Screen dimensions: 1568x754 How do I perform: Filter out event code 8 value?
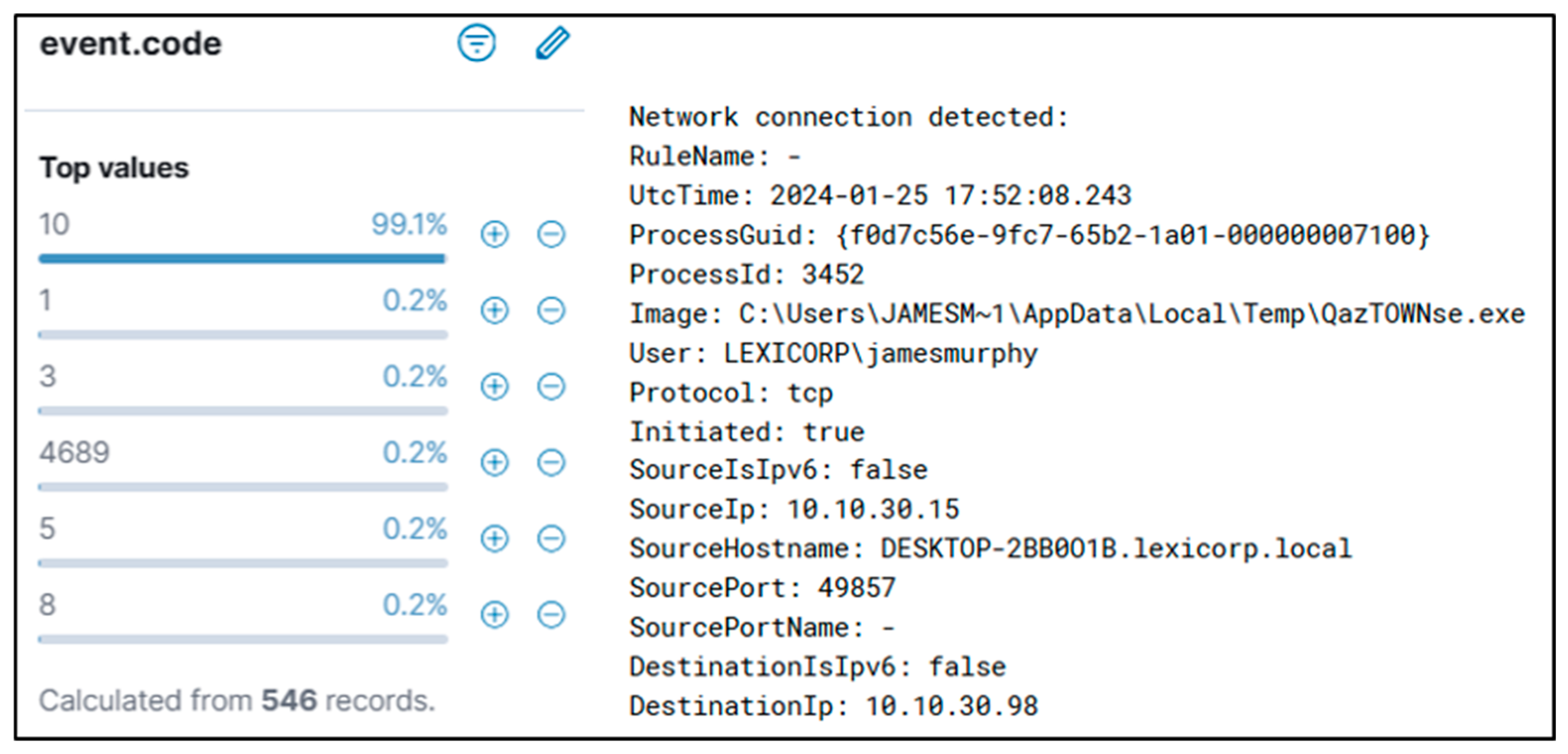coord(551,614)
